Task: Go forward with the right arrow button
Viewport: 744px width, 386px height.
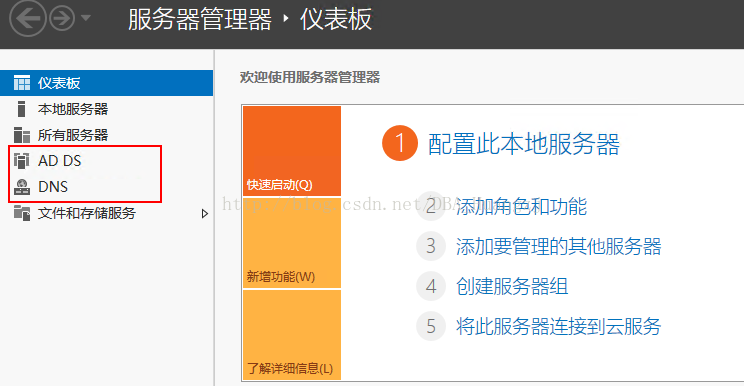Action: tap(62, 18)
